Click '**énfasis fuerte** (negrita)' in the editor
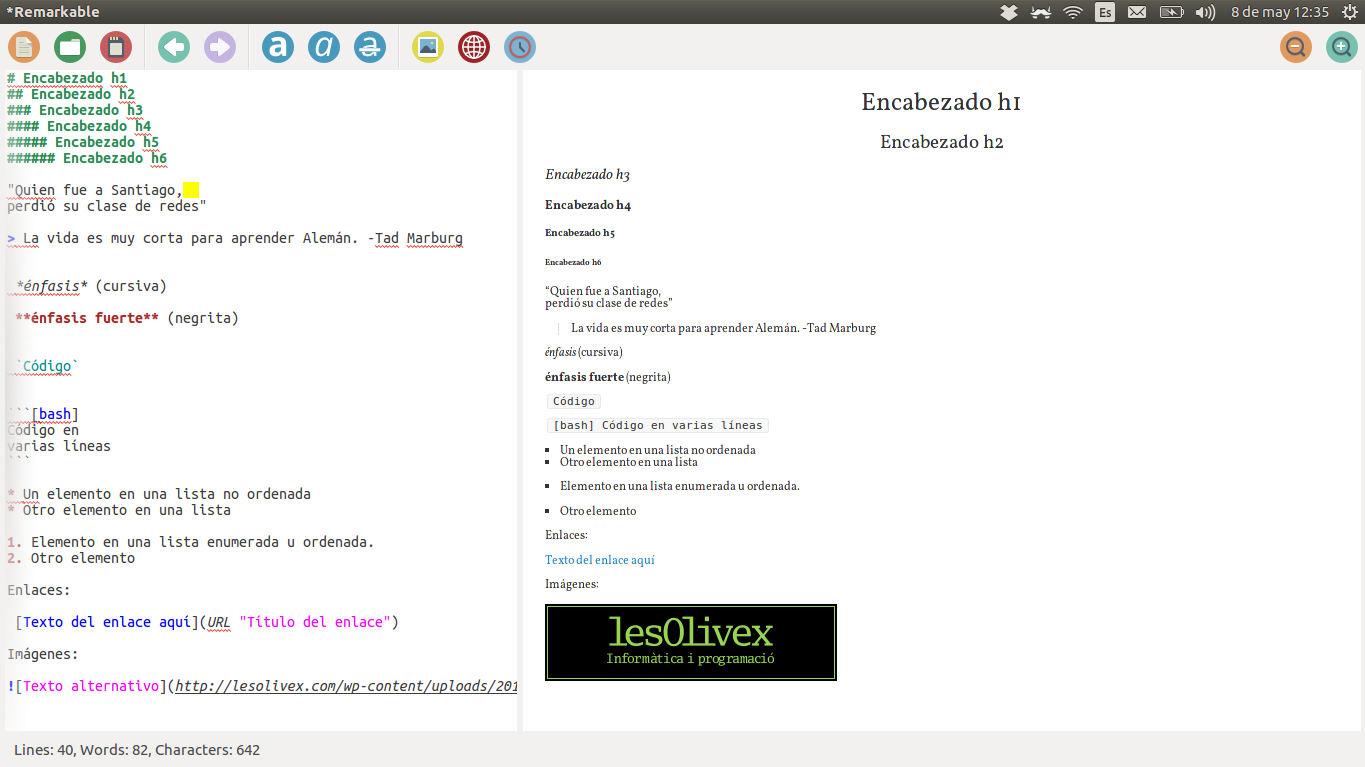Screen dimensions: 1365x767 point(127,318)
